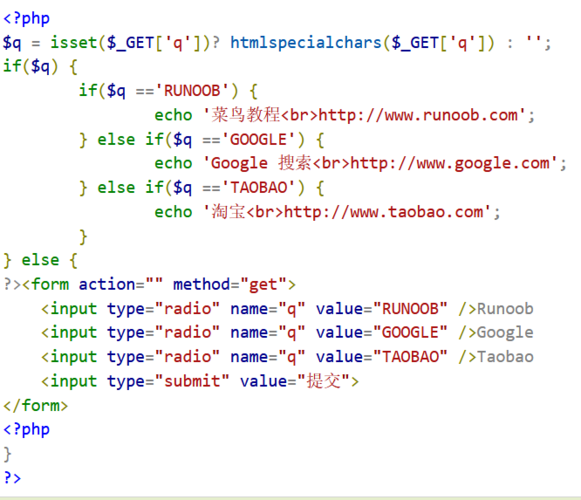Click the opening <?php tag on the first line
Viewport: 581px width, 500px height.
click(26, 19)
